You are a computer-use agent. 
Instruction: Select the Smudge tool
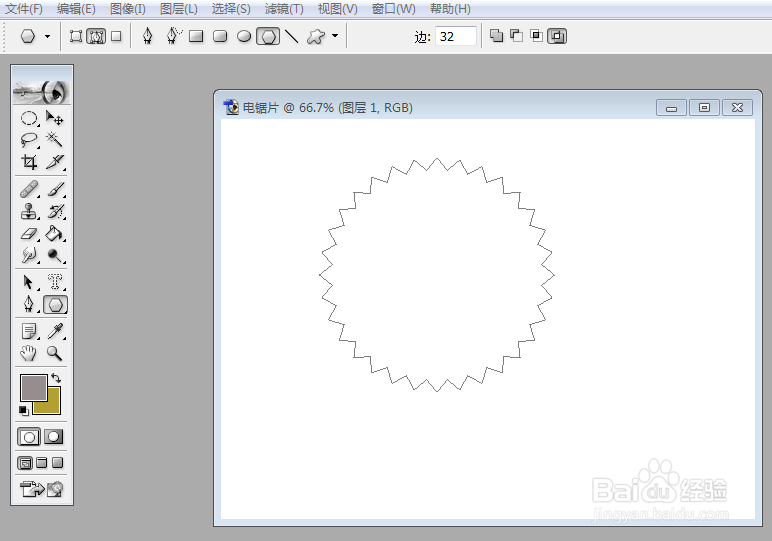click(x=29, y=255)
